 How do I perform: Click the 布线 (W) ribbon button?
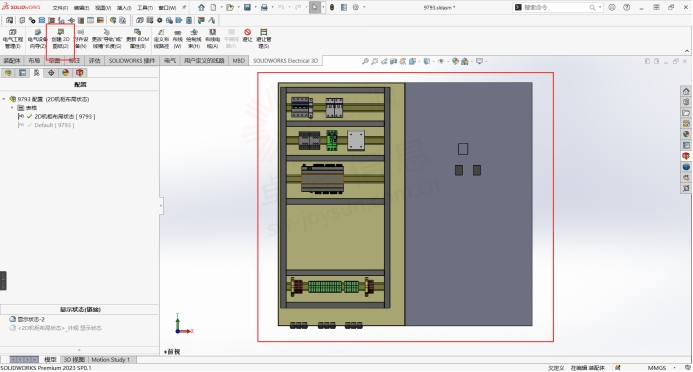177,39
